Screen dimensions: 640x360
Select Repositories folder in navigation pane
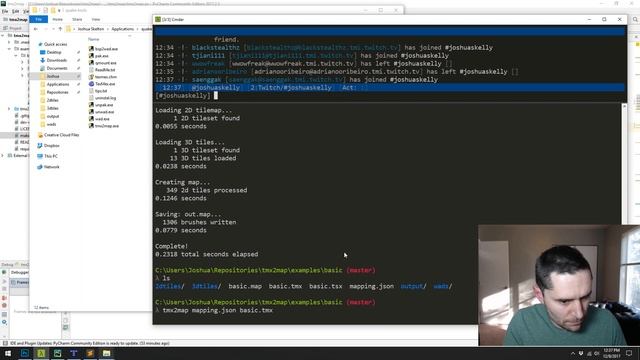click(x=57, y=92)
